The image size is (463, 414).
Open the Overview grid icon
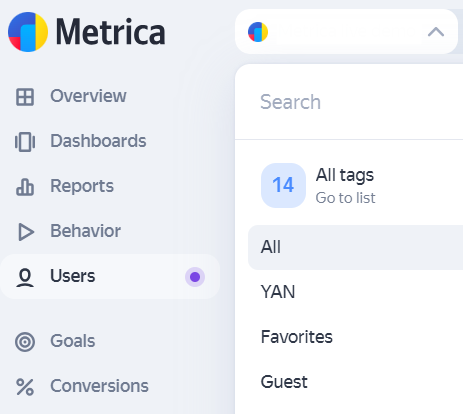[x=25, y=97]
